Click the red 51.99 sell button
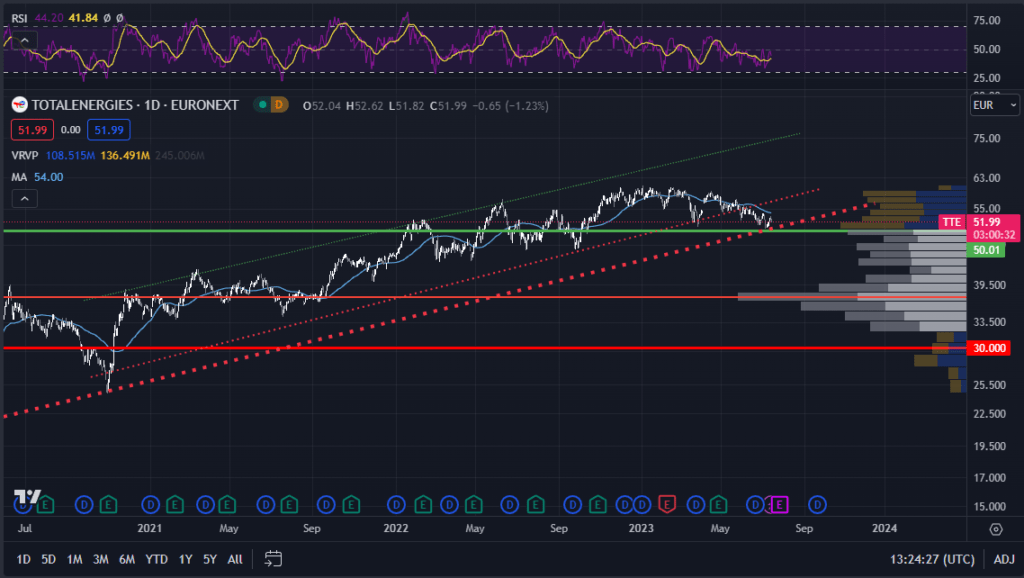 (32, 130)
